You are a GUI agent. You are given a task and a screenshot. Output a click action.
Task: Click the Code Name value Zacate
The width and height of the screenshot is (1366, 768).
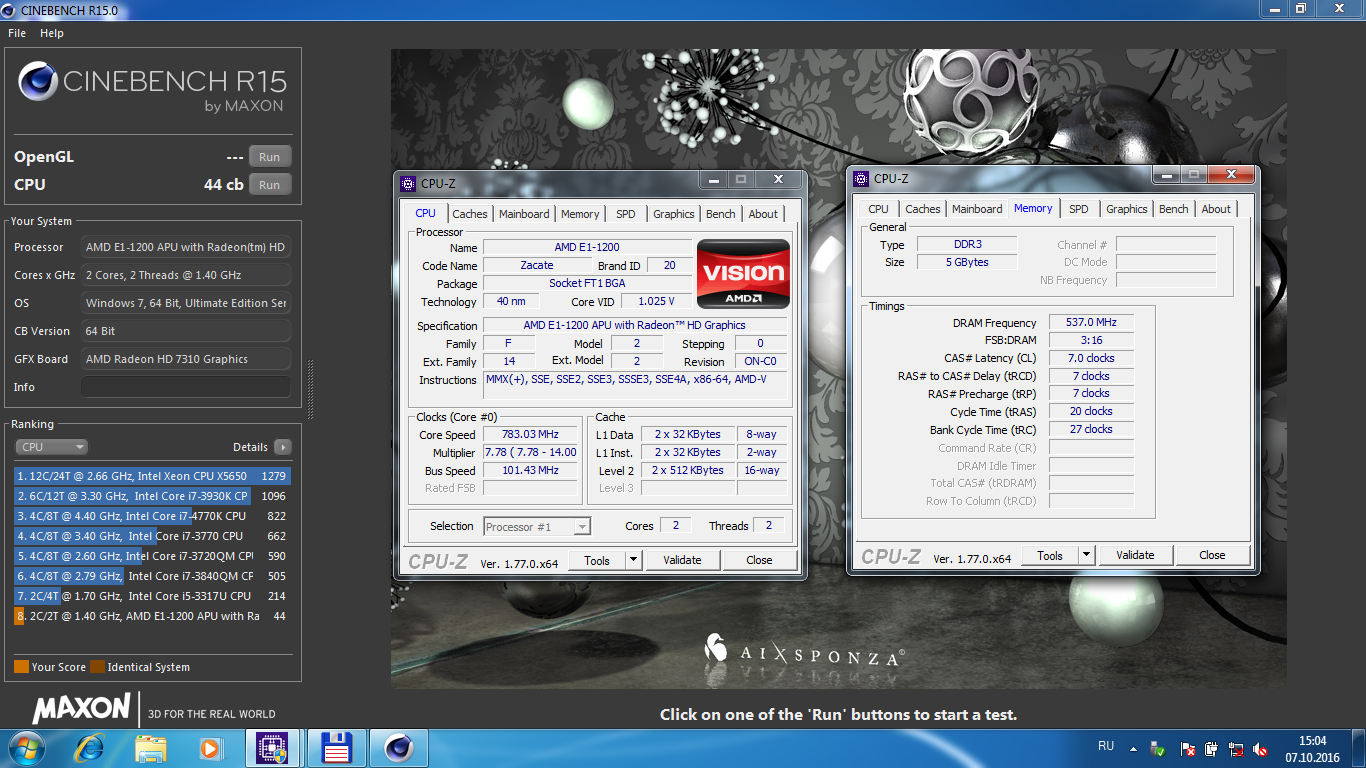[537, 265]
